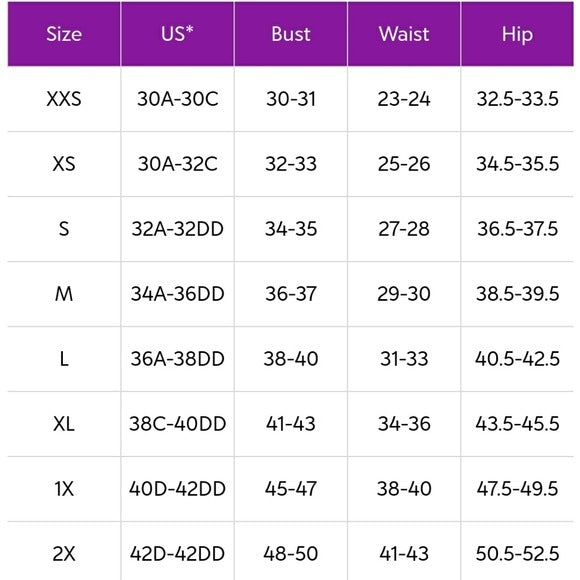Select the 40D-42DD US size cell
Viewport: 580px width, 580px height.
tap(178, 489)
